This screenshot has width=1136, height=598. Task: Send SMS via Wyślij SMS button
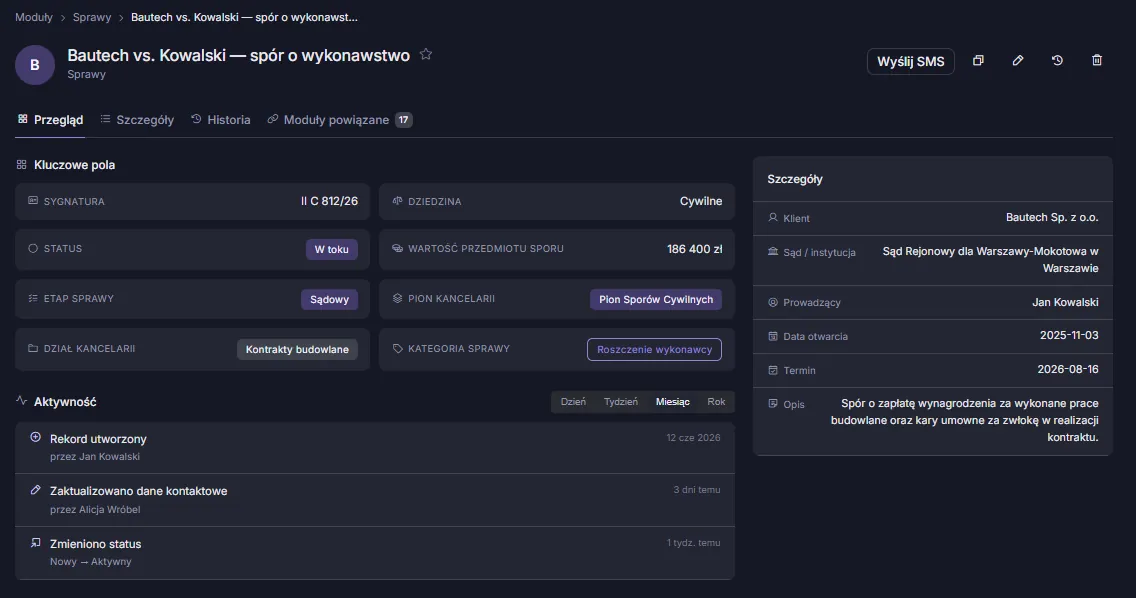click(x=911, y=62)
